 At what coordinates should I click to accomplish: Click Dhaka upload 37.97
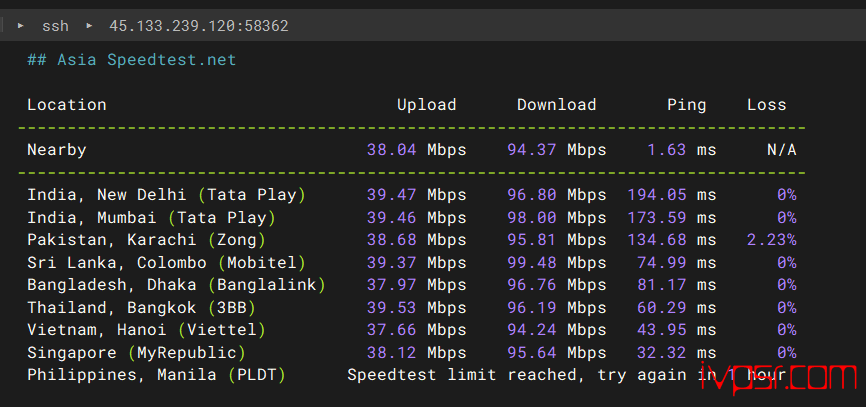(x=392, y=285)
